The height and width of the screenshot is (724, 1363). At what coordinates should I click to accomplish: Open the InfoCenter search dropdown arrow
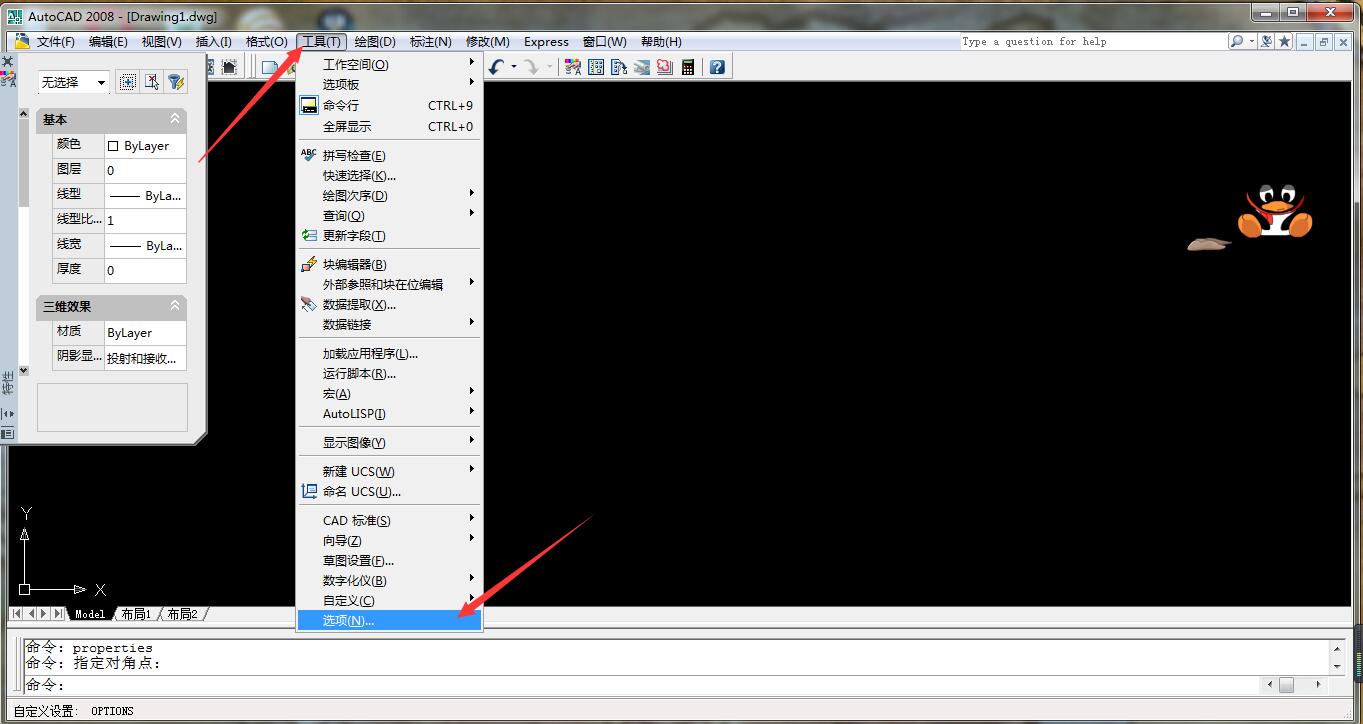point(1251,41)
